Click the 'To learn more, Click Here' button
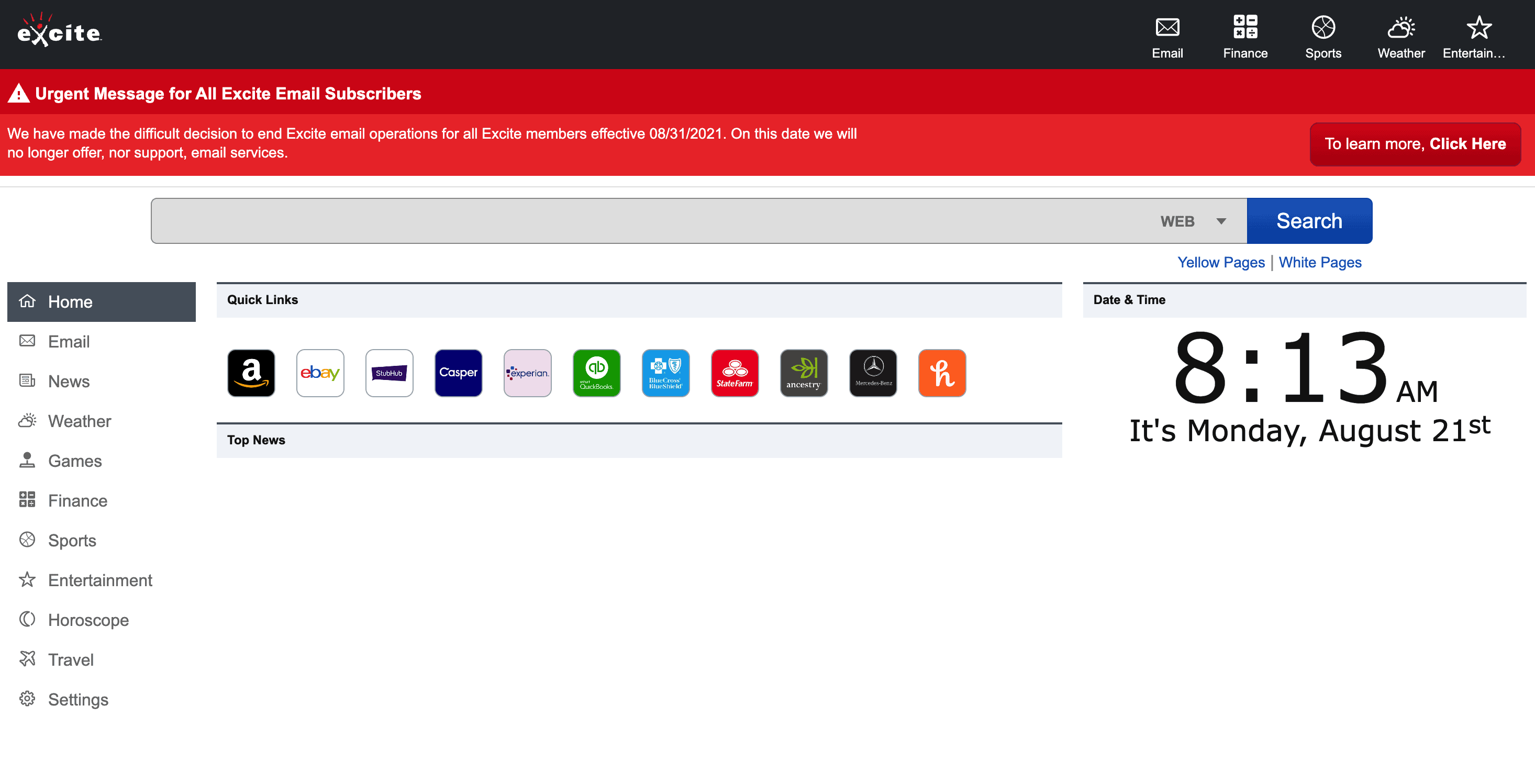 (x=1415, y=144)
